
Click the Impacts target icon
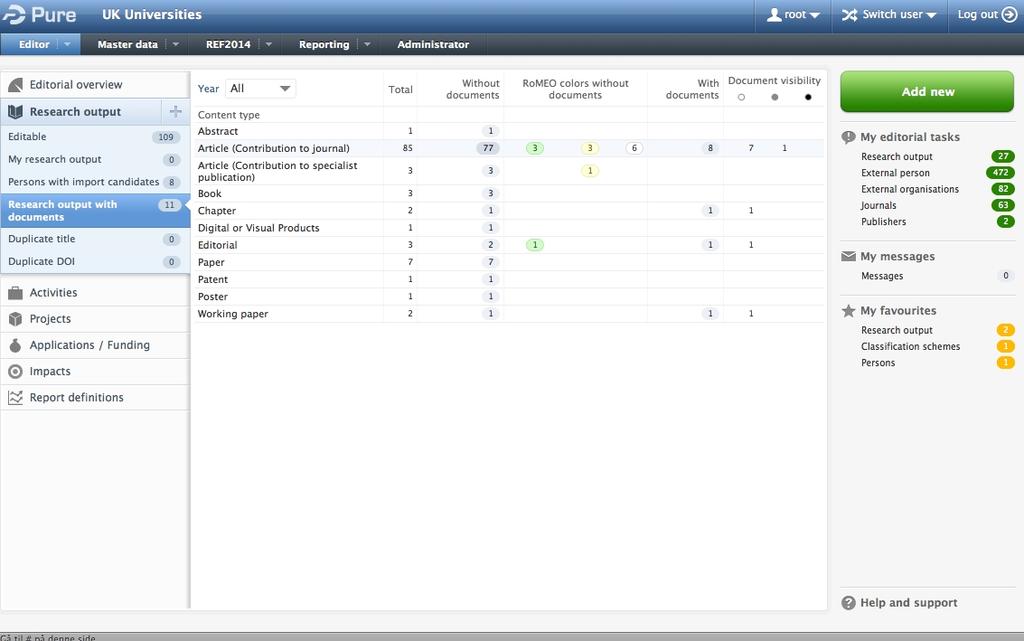coord(15,371)
